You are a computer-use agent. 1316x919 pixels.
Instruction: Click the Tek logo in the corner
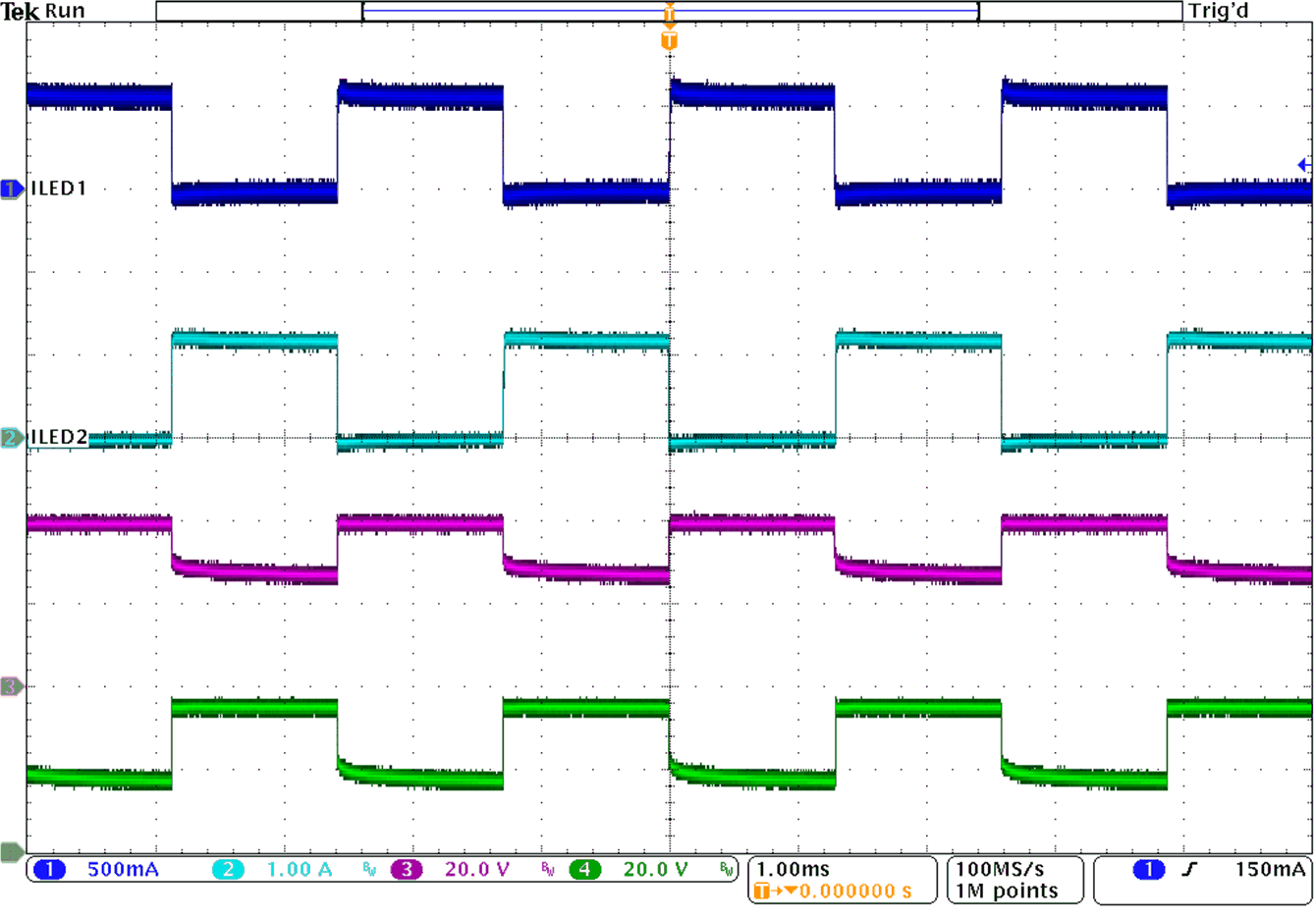(x=18, y=11)
